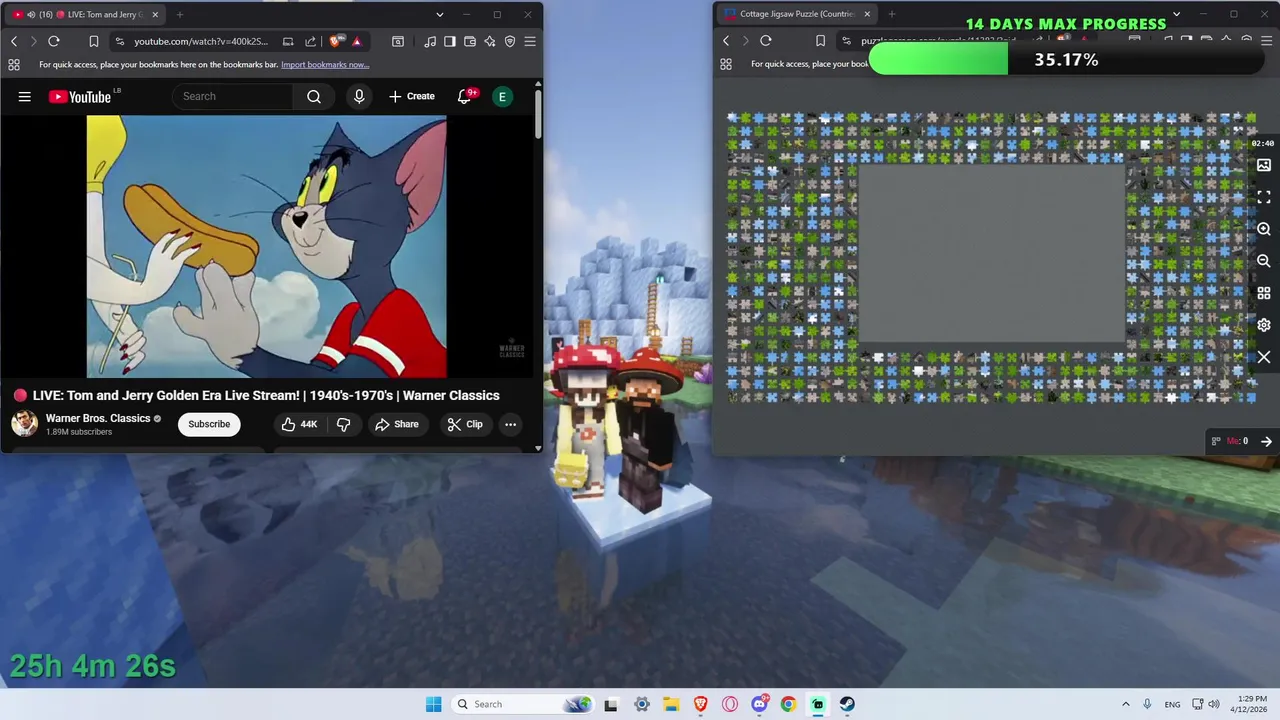This screenshot has width=1280, height=720.
Task: Focus the YouTube Search field
Action: [233, 96]
